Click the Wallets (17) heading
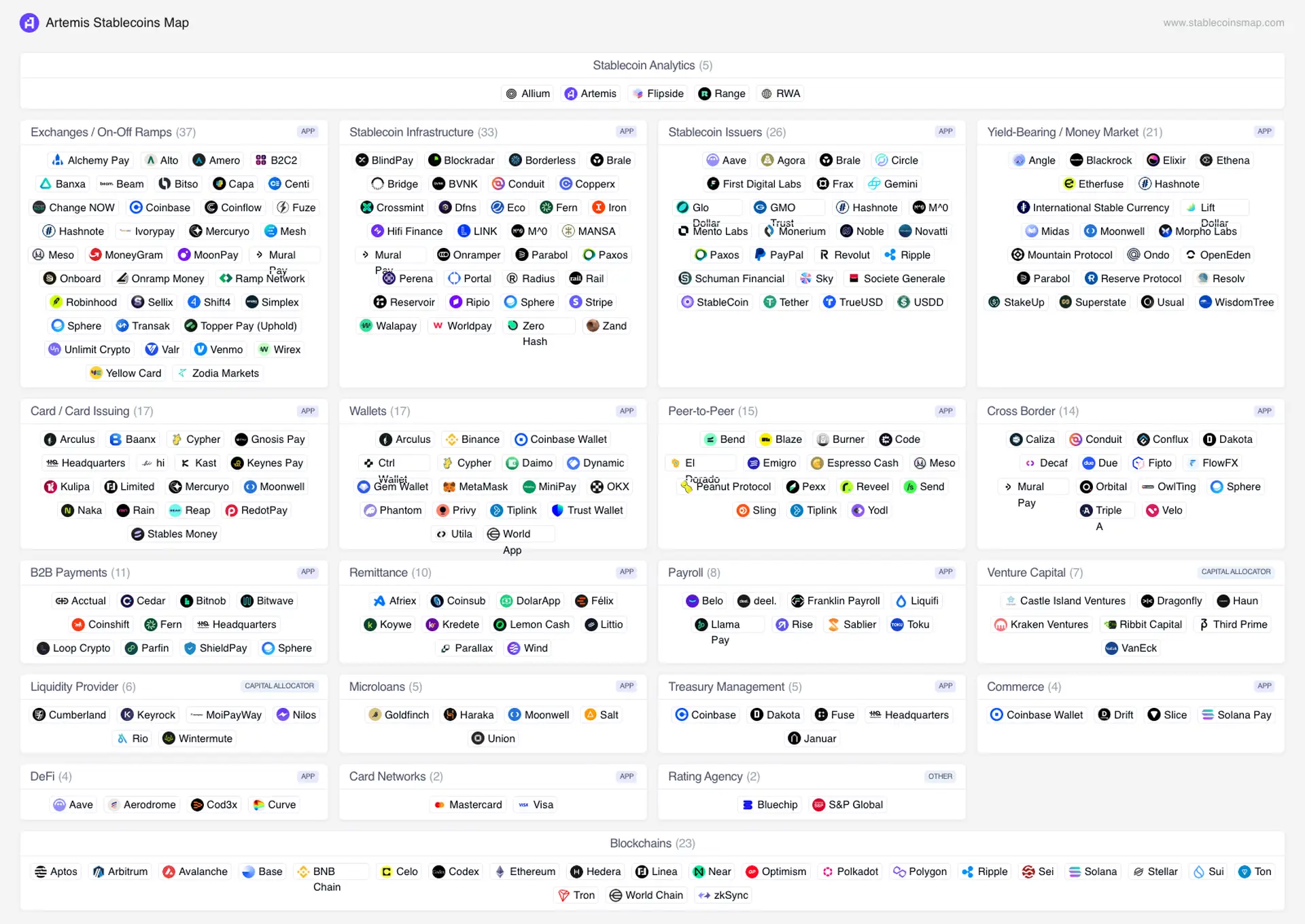The width and height of the screenshot is (1305, 924). (x=379, y=411)
